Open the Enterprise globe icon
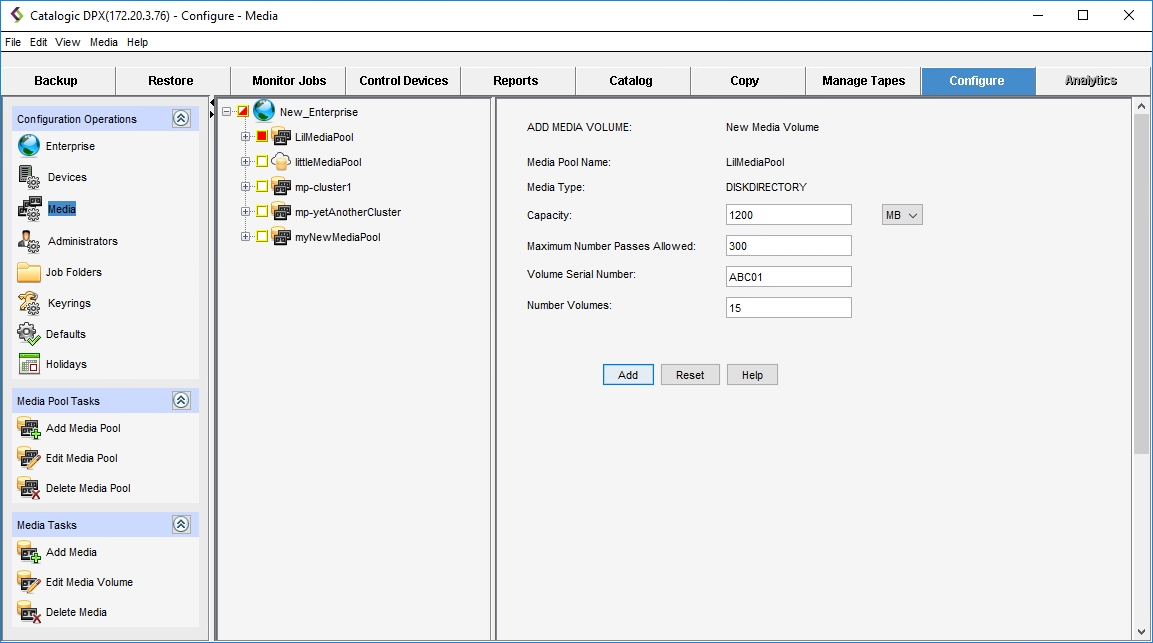This screenshot has width=1153, height=643. (x=29, y=146)
